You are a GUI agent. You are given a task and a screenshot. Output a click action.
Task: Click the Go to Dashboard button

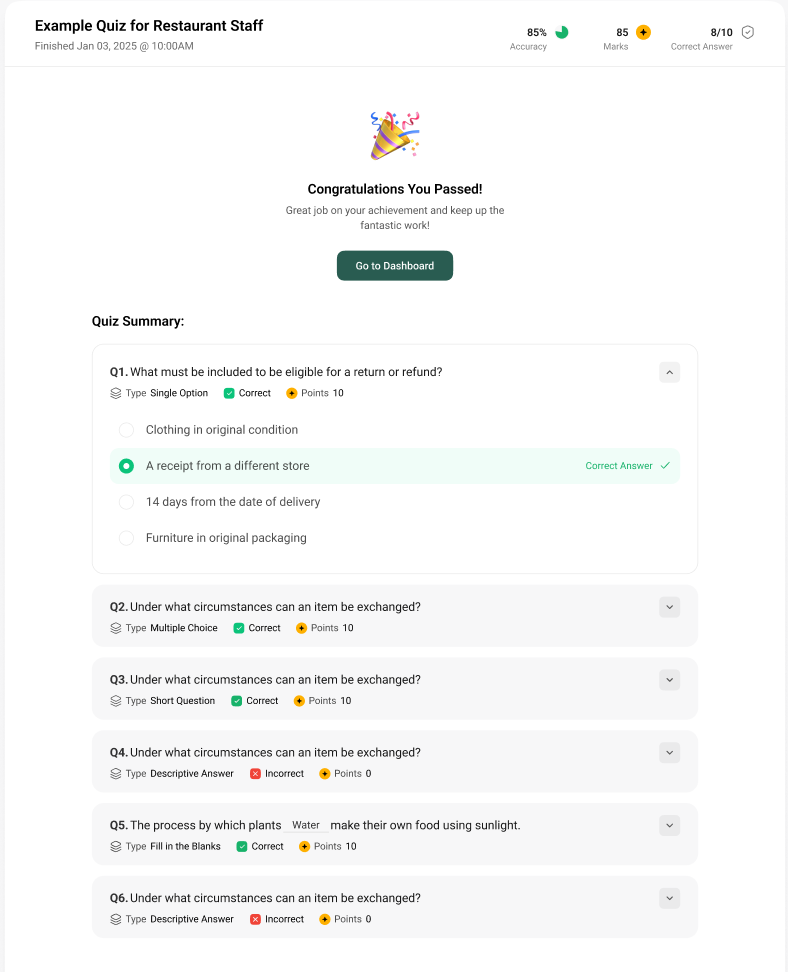[x=395, y=266]
